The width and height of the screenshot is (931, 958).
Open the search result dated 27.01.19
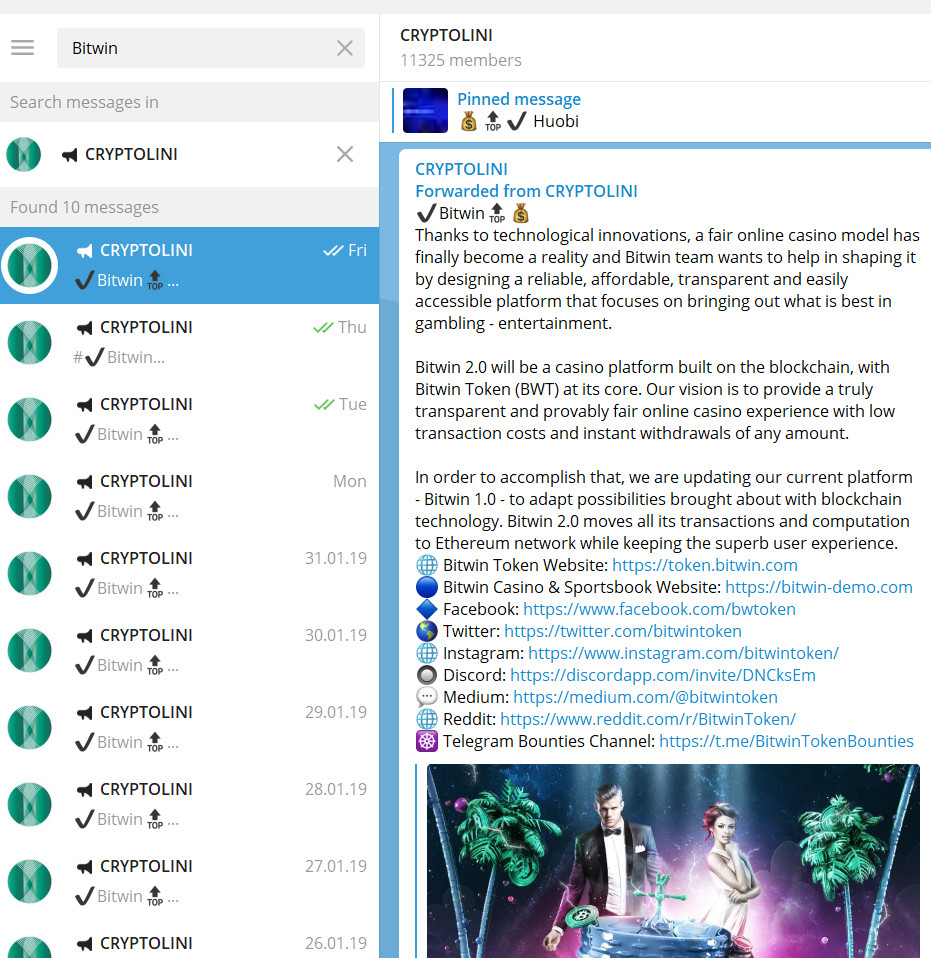pyautogui.click(x=189, y=881)
